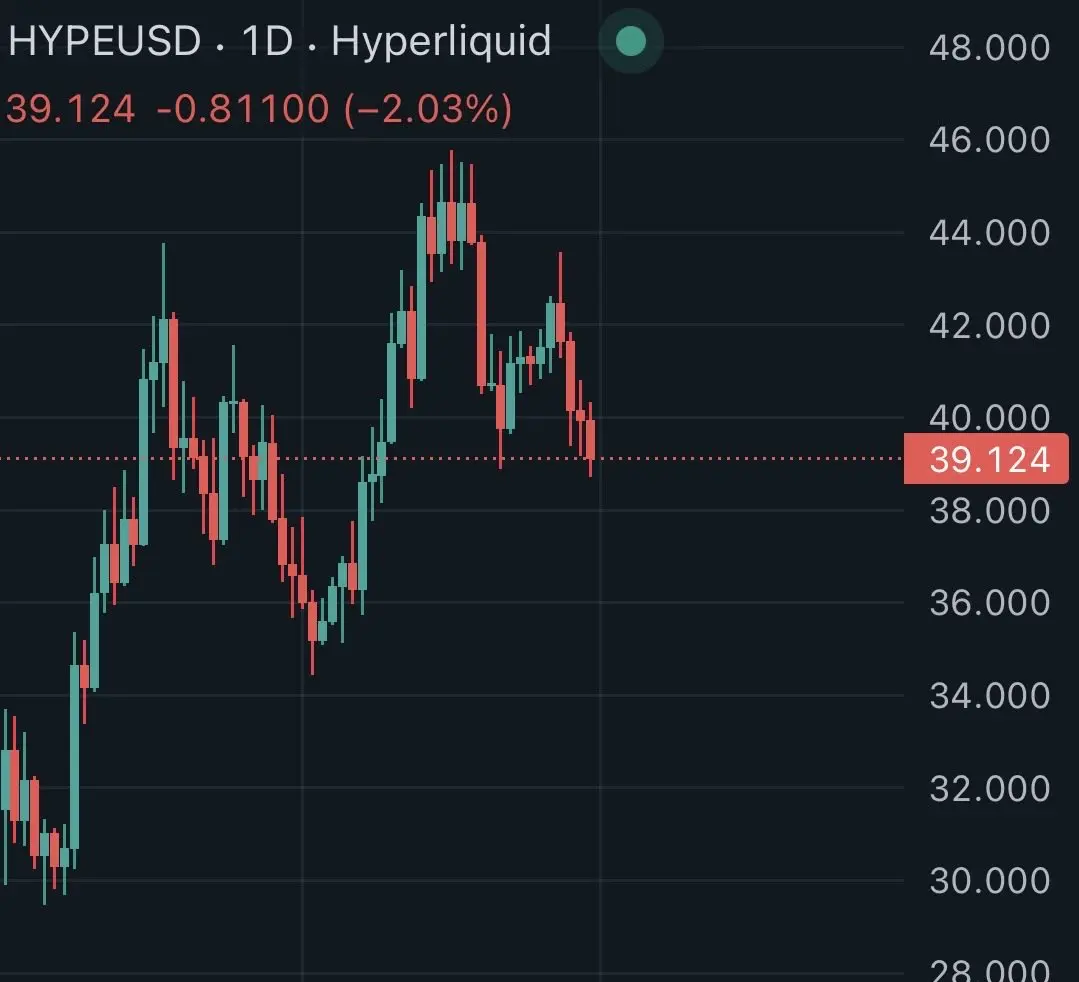Click the −0.81100 change value
The width and height of the screenshot is (1079, 982).
[243, 109]
